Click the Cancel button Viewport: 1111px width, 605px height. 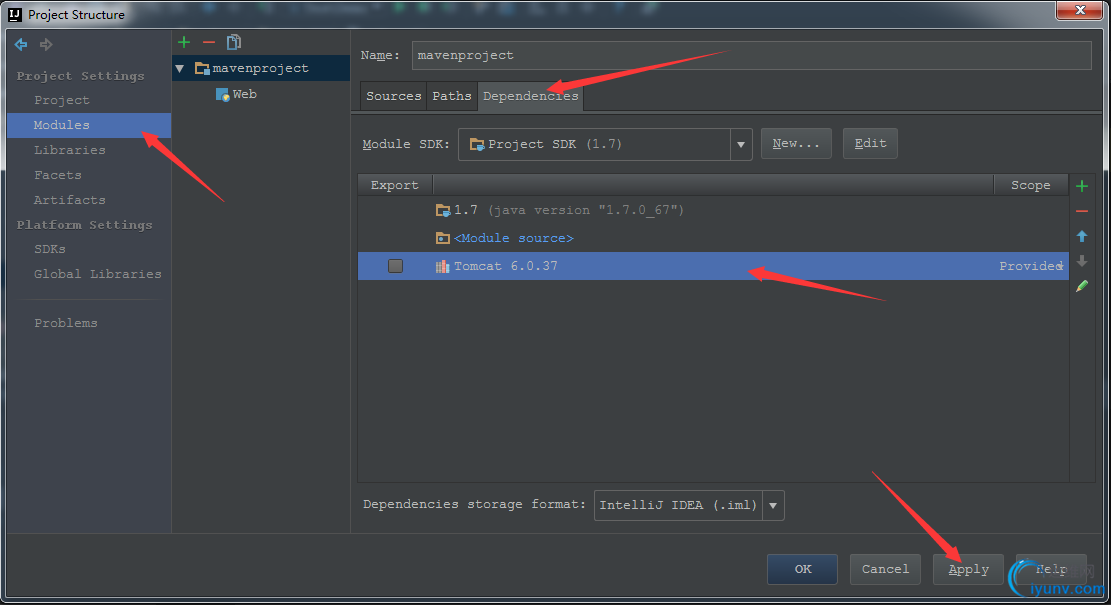pyautogui.click(x=885, y=570)
